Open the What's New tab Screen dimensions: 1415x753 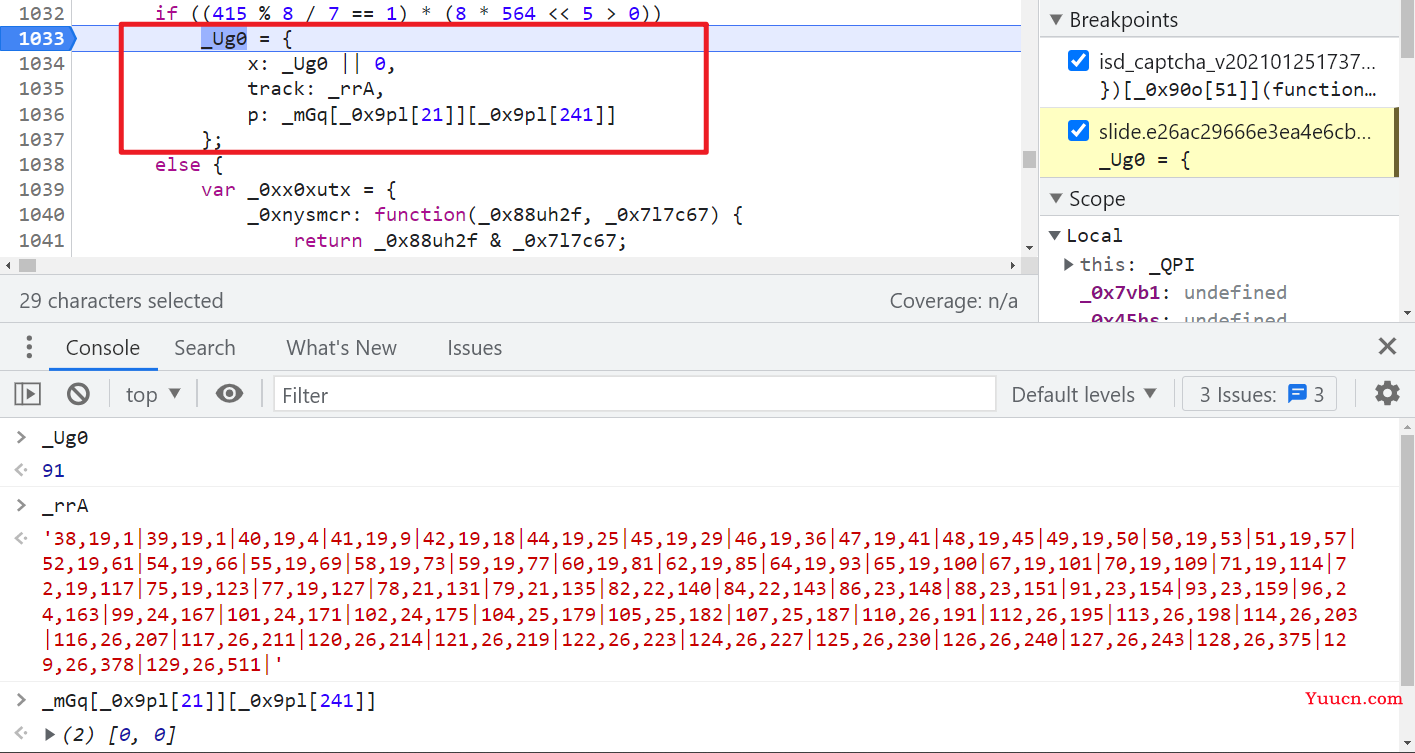tap(341, 348)
